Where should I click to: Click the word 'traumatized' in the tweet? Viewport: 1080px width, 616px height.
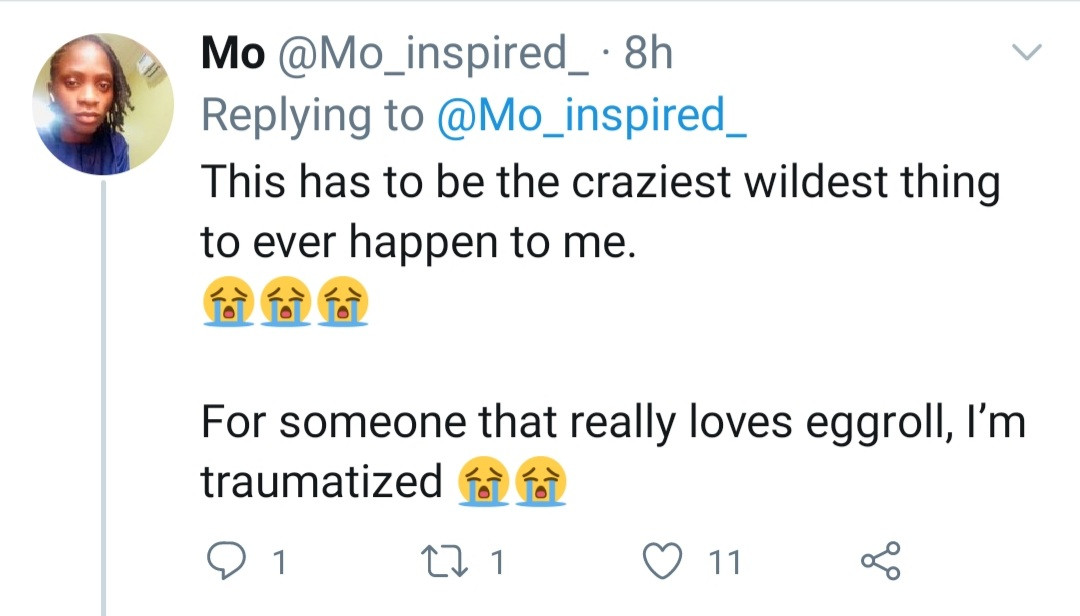click(321, 483)
